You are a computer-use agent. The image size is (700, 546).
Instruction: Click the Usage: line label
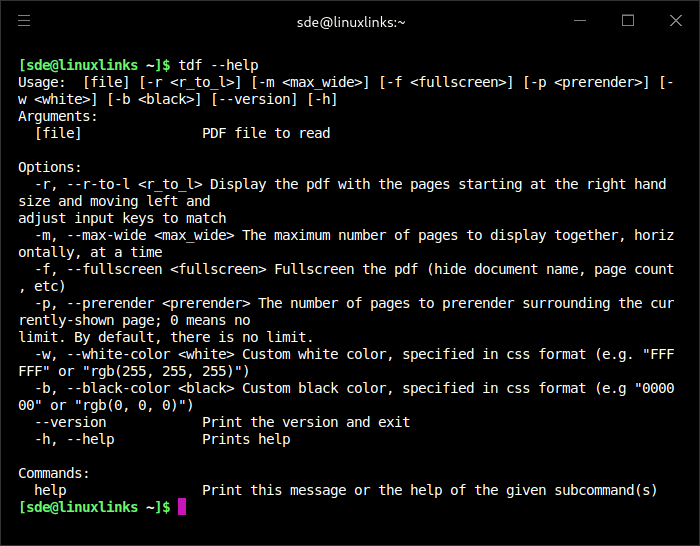point(44,82)
